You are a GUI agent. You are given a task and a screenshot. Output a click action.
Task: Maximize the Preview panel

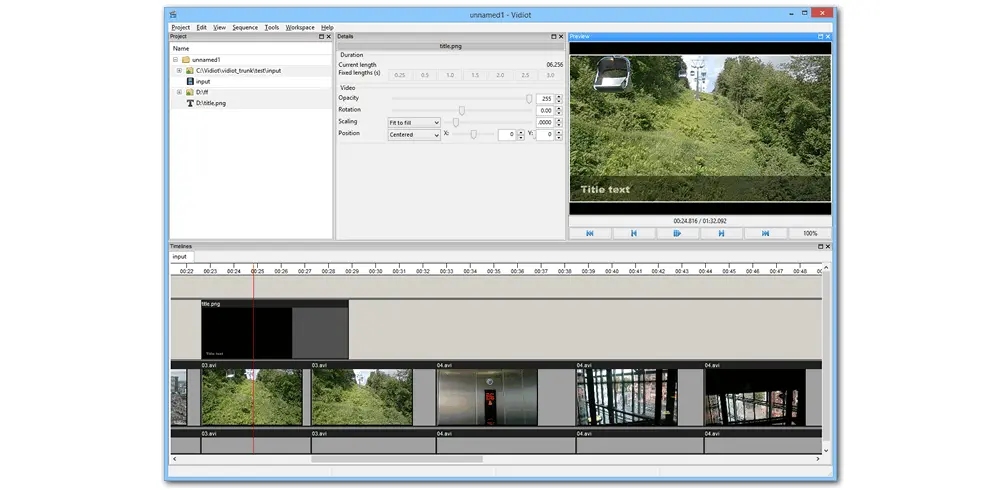click(x=818, y=37)
